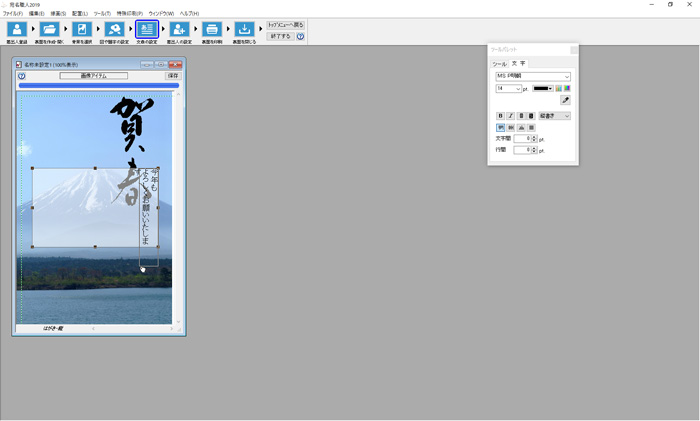Viewport: 700px width, 421px height.
Task: Click the 裏面を閉じる download-tray icon
Action: pyautogui.click(x=245, y=30)
